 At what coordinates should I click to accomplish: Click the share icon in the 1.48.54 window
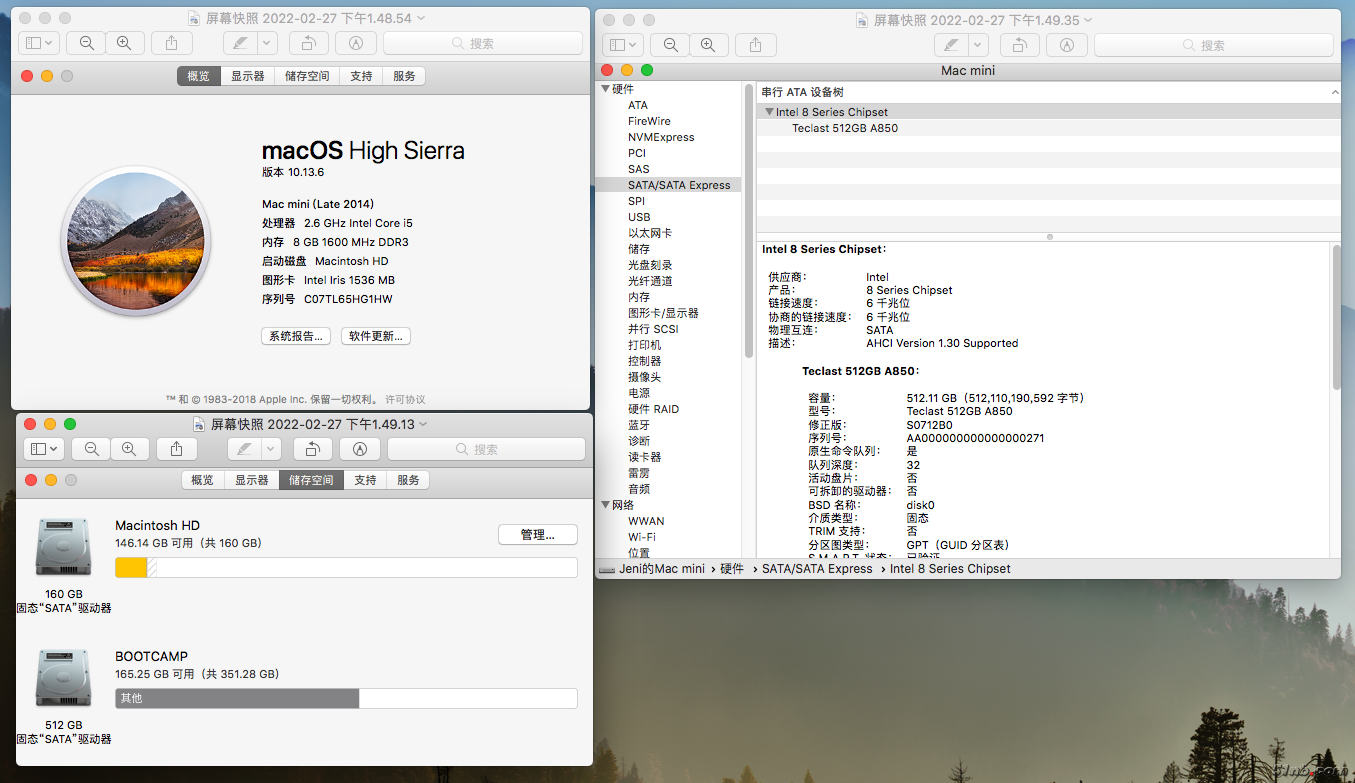(x=171, y=43)
